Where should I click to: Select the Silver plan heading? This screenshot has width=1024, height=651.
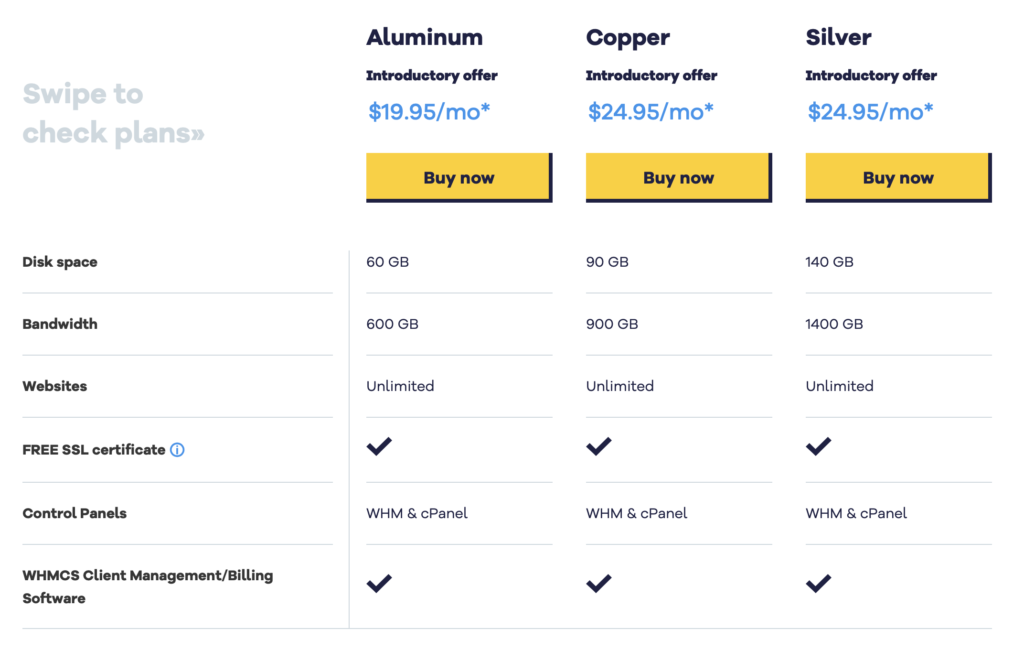click(839, 37)
